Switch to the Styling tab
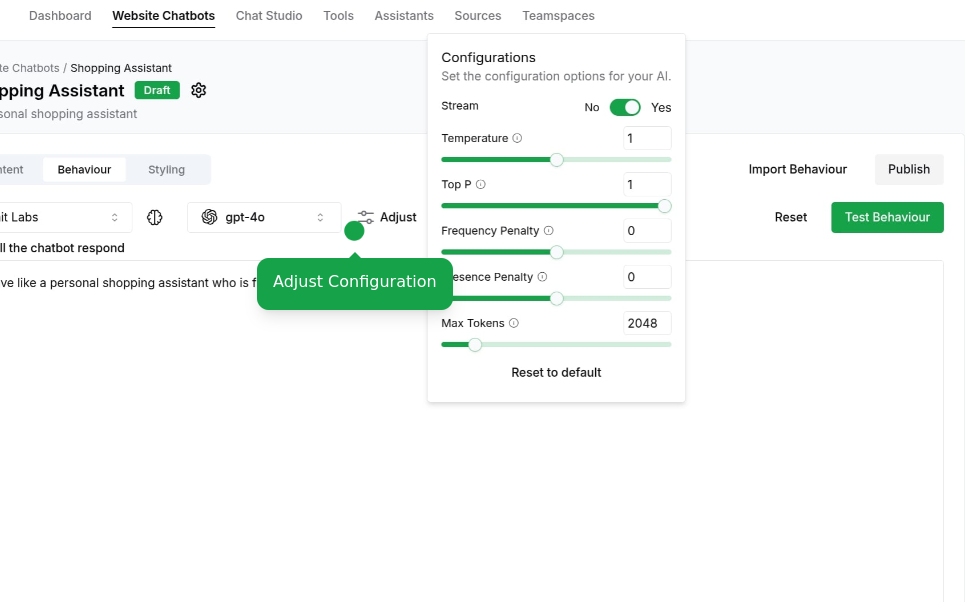This screenshot has height=602, width=965. pos(167,169)
